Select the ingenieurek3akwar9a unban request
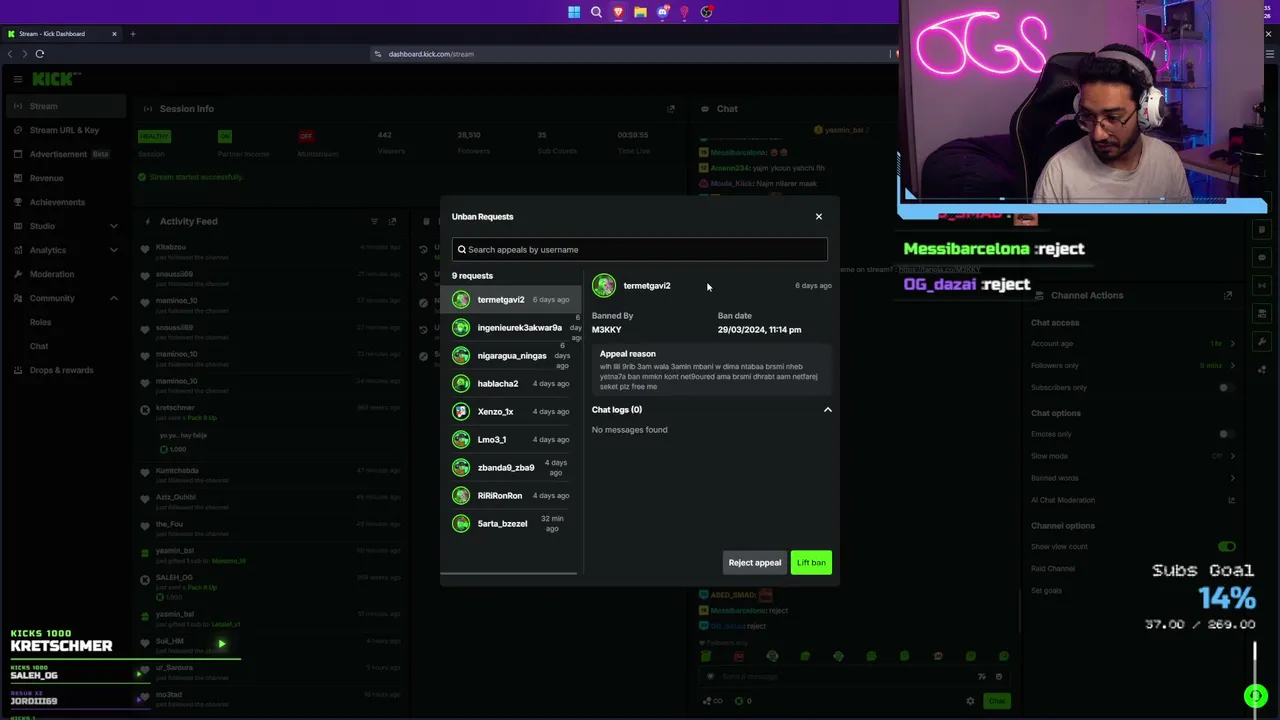 click(x=511, y=328)
